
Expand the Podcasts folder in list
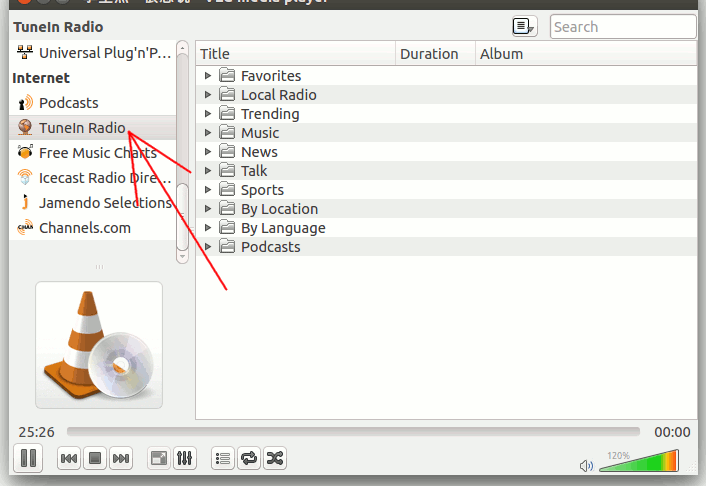(208, 246)
